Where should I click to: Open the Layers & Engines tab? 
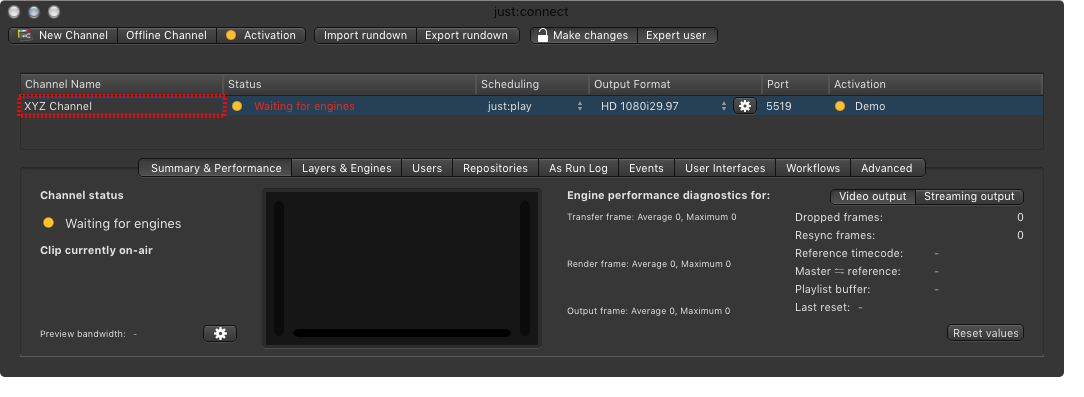click(x=346, y=168)
